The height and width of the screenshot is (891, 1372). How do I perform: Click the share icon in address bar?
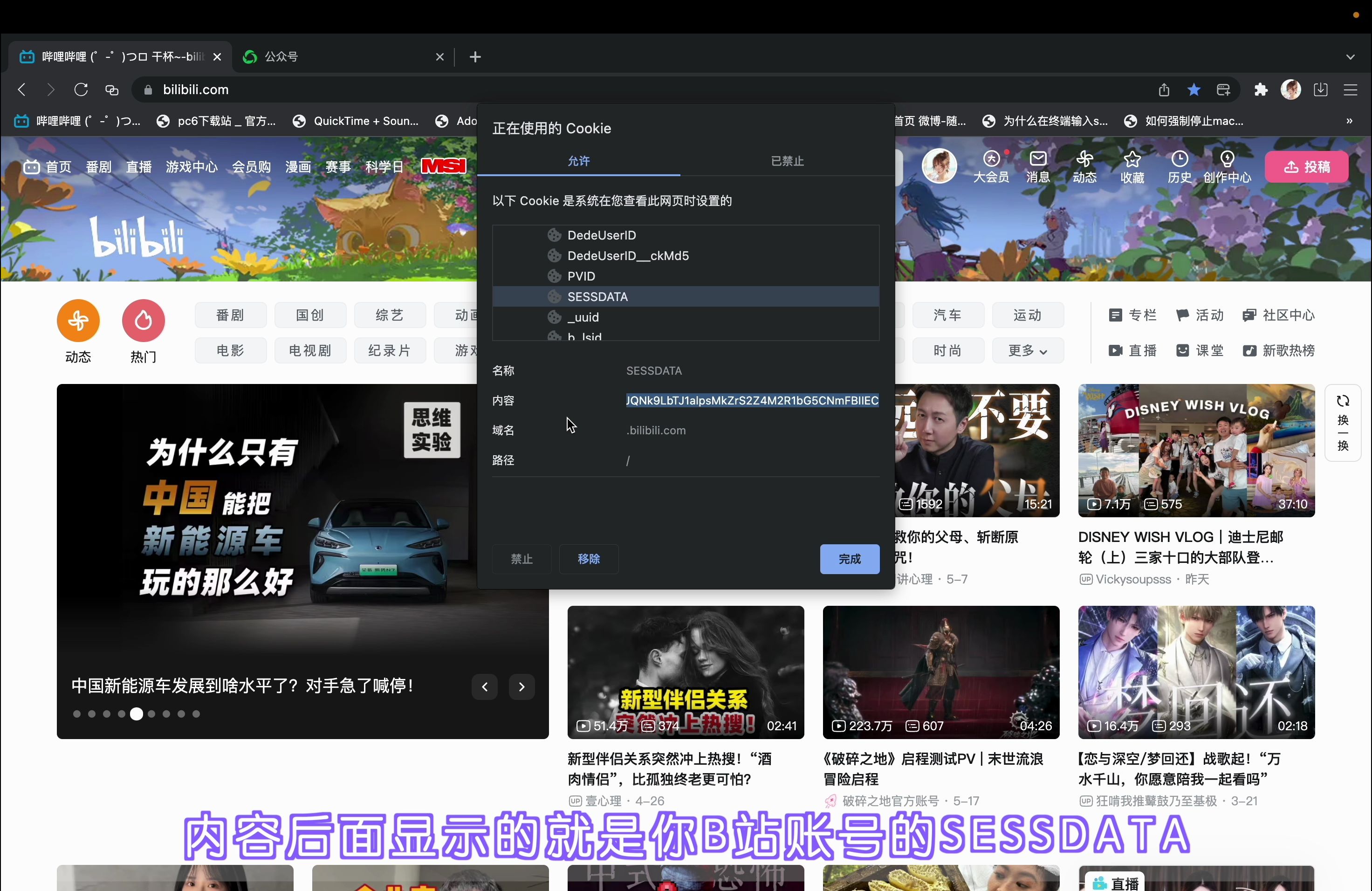1164,90
